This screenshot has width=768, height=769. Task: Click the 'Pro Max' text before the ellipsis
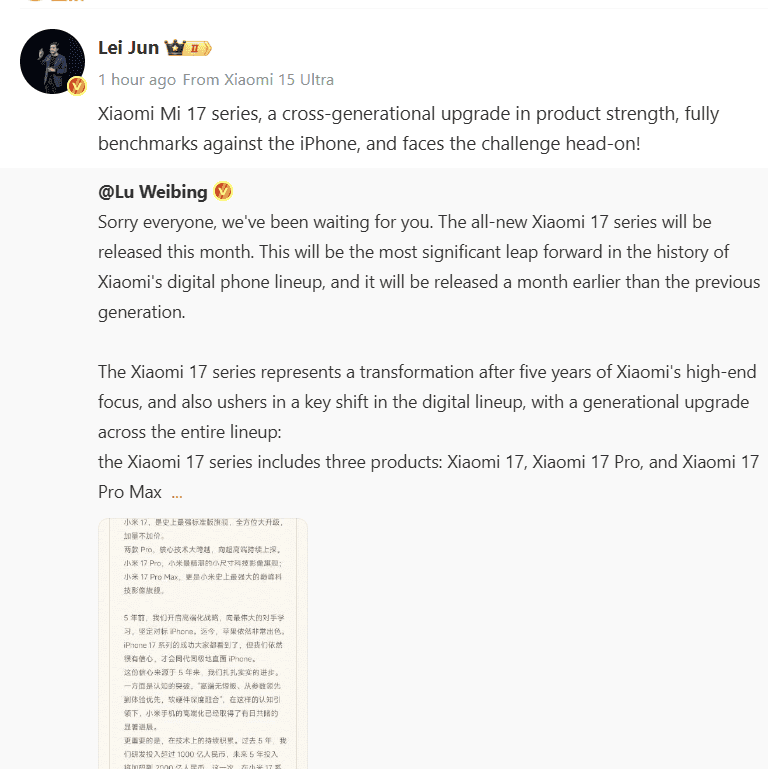coord(129,492)
